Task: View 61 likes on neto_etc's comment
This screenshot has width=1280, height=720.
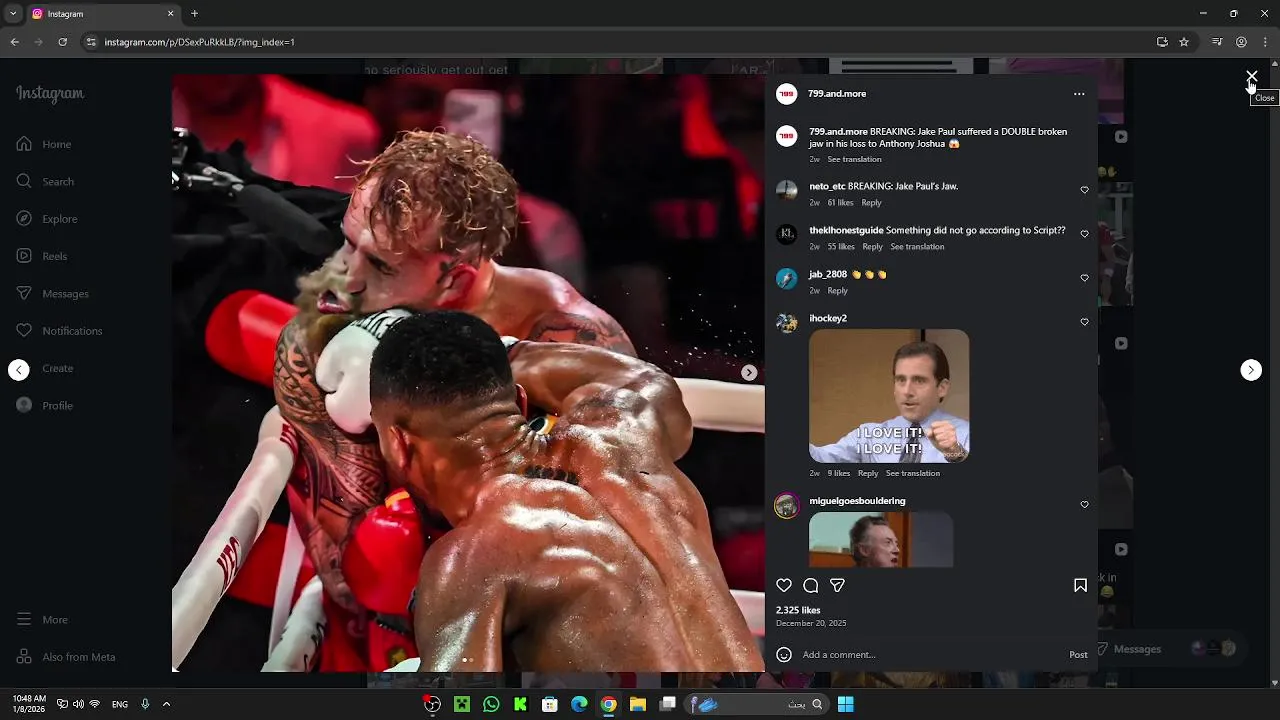Action: pos(840,203)
